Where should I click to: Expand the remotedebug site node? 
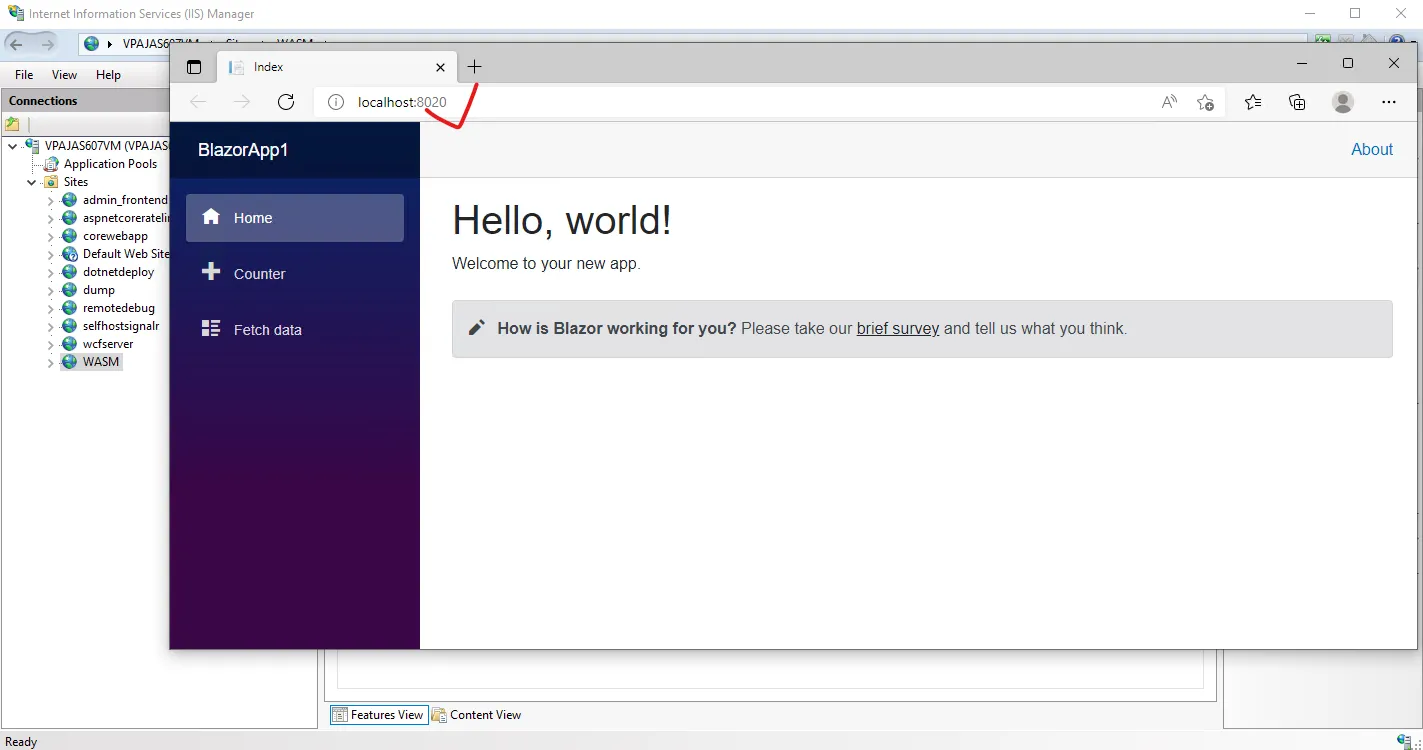pos(51,308)
